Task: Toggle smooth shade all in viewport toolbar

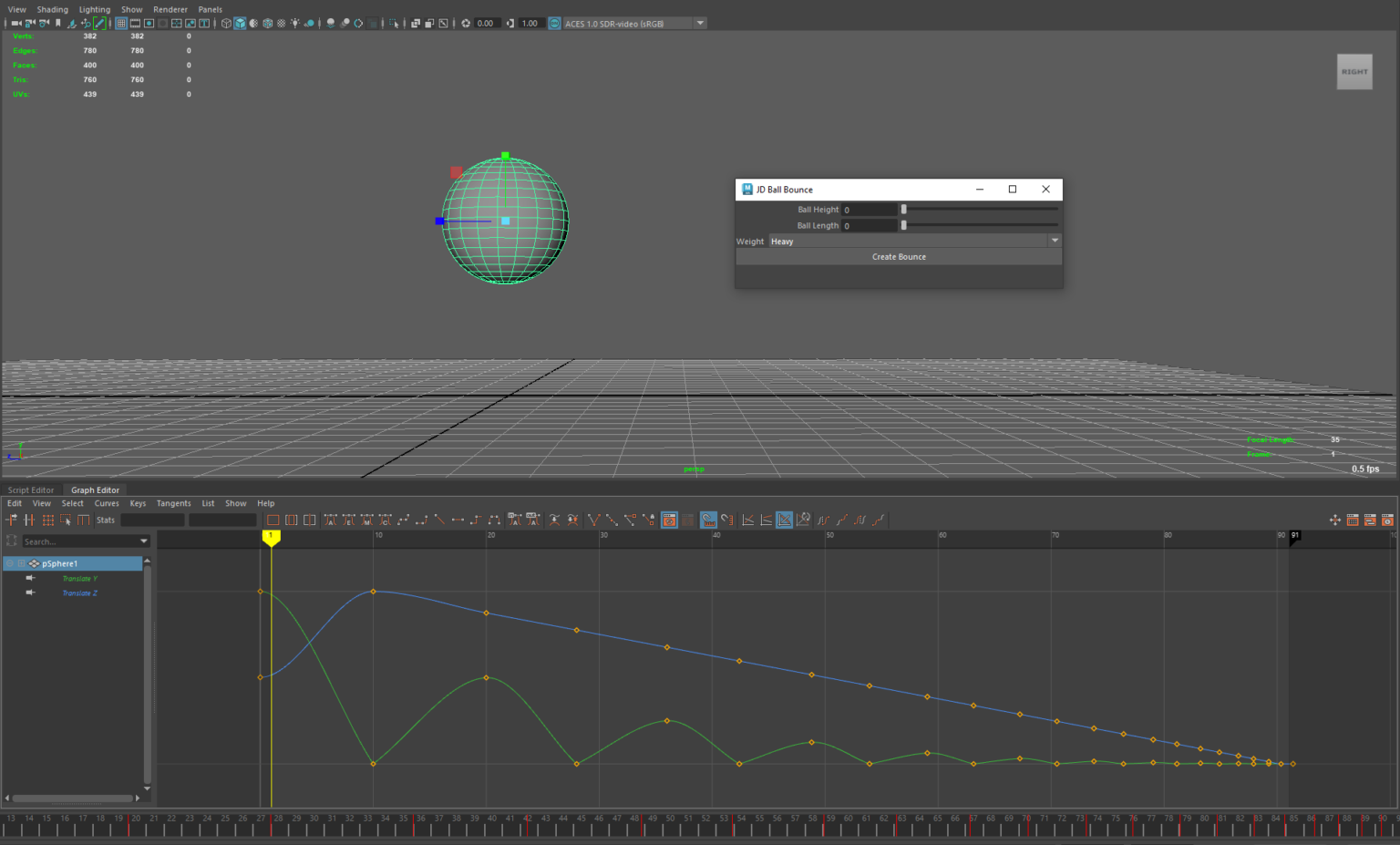Action: coord(240,23)
